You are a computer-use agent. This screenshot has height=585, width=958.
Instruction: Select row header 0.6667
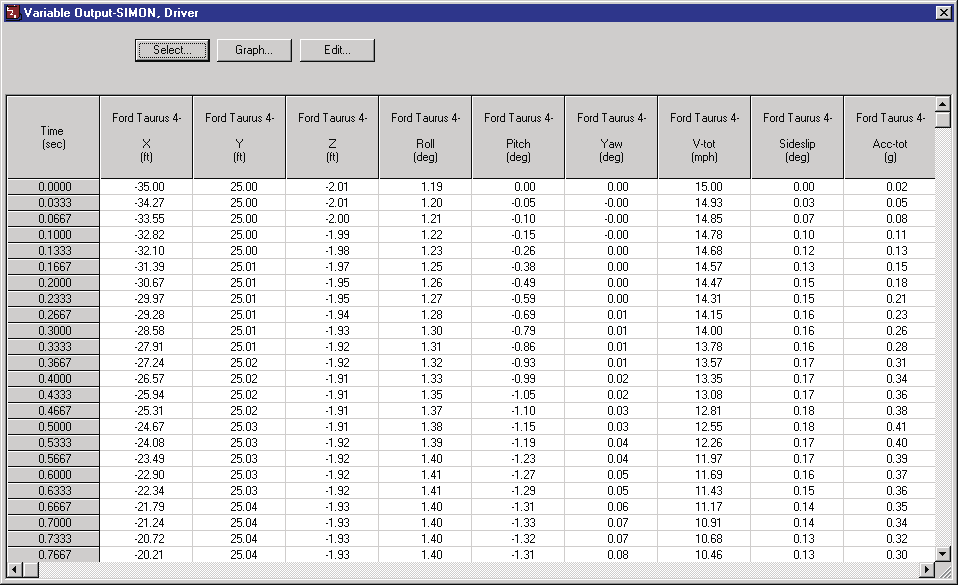click(x=53, y=507)
